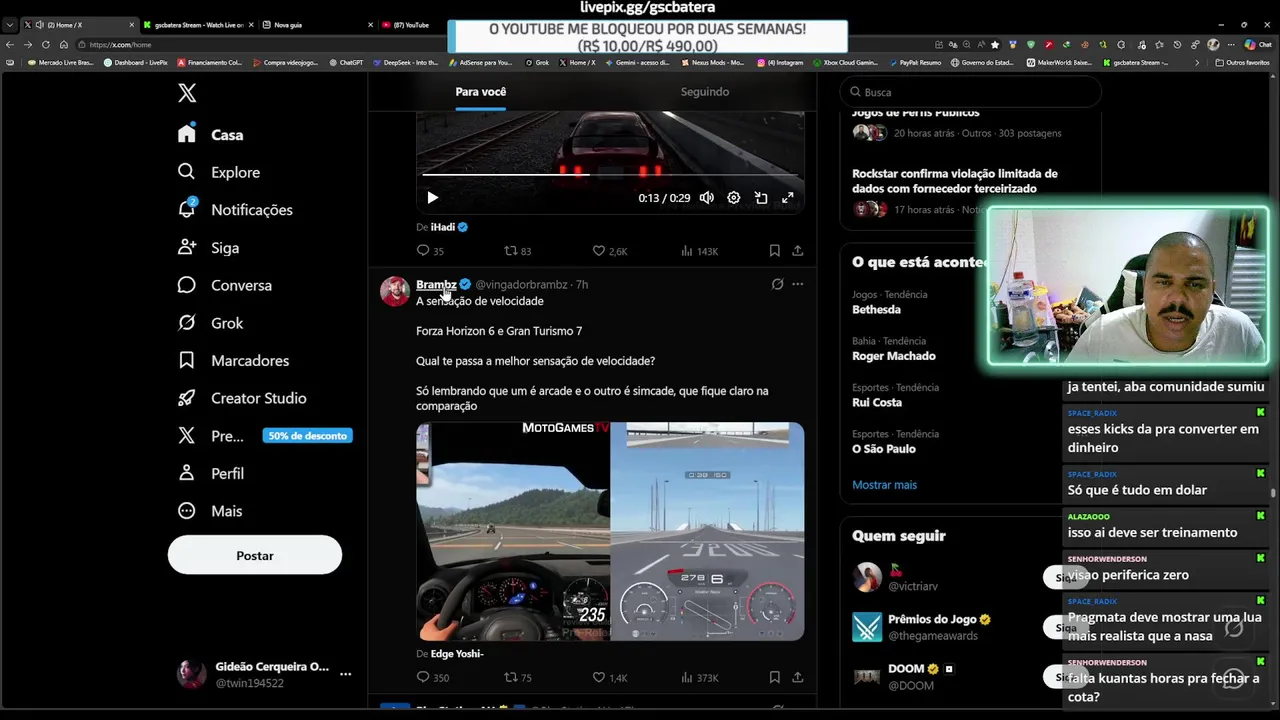Screen dimensions: 1280x720
Task: Open Forza Horizon cockpit video thumbnail
Action: tap(513, 531)
